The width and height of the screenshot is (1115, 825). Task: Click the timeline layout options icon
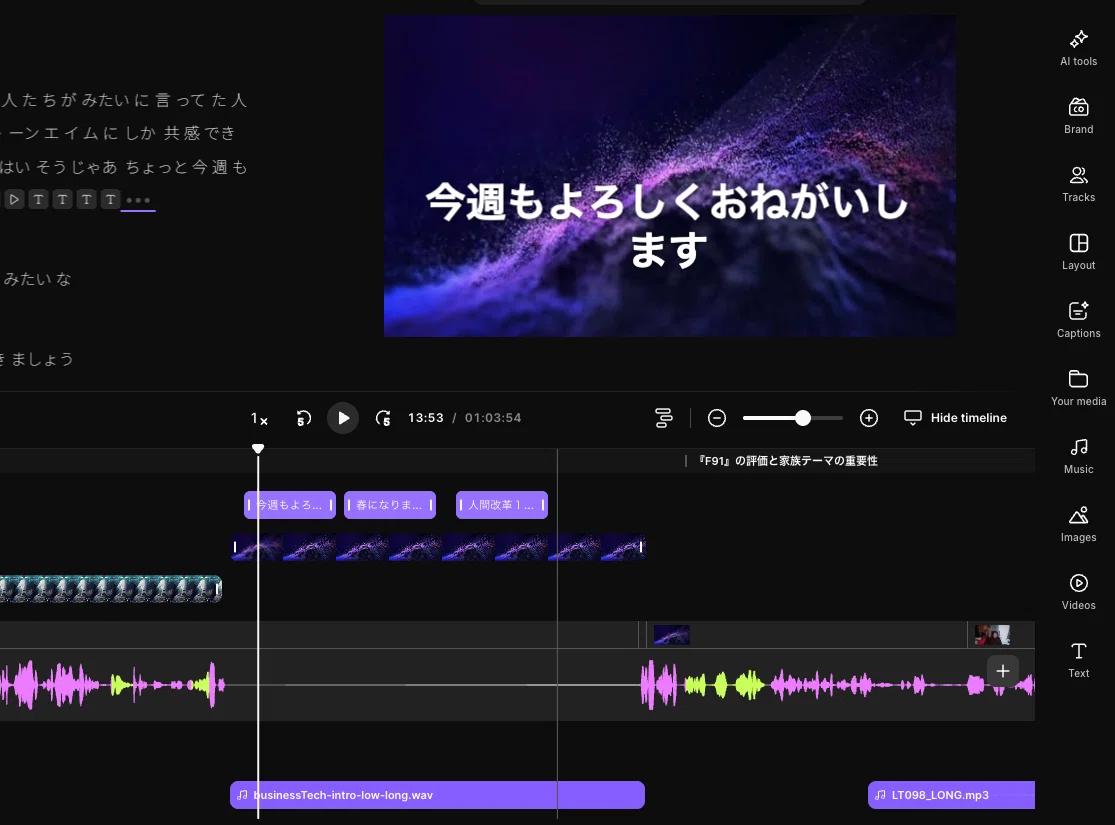point(663,417)
